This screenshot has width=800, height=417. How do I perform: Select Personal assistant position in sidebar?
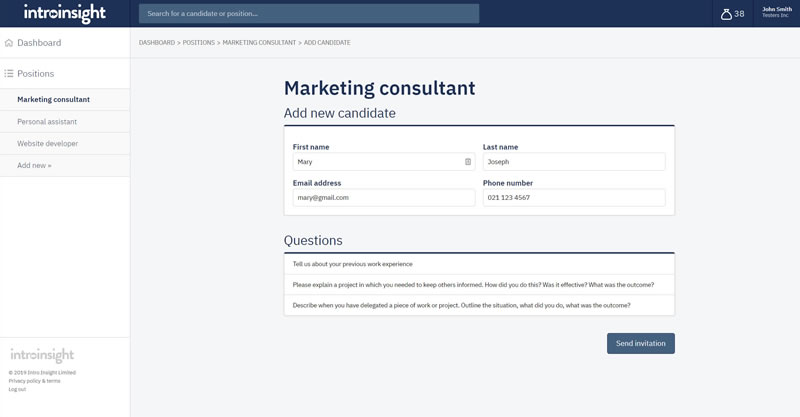65,121
